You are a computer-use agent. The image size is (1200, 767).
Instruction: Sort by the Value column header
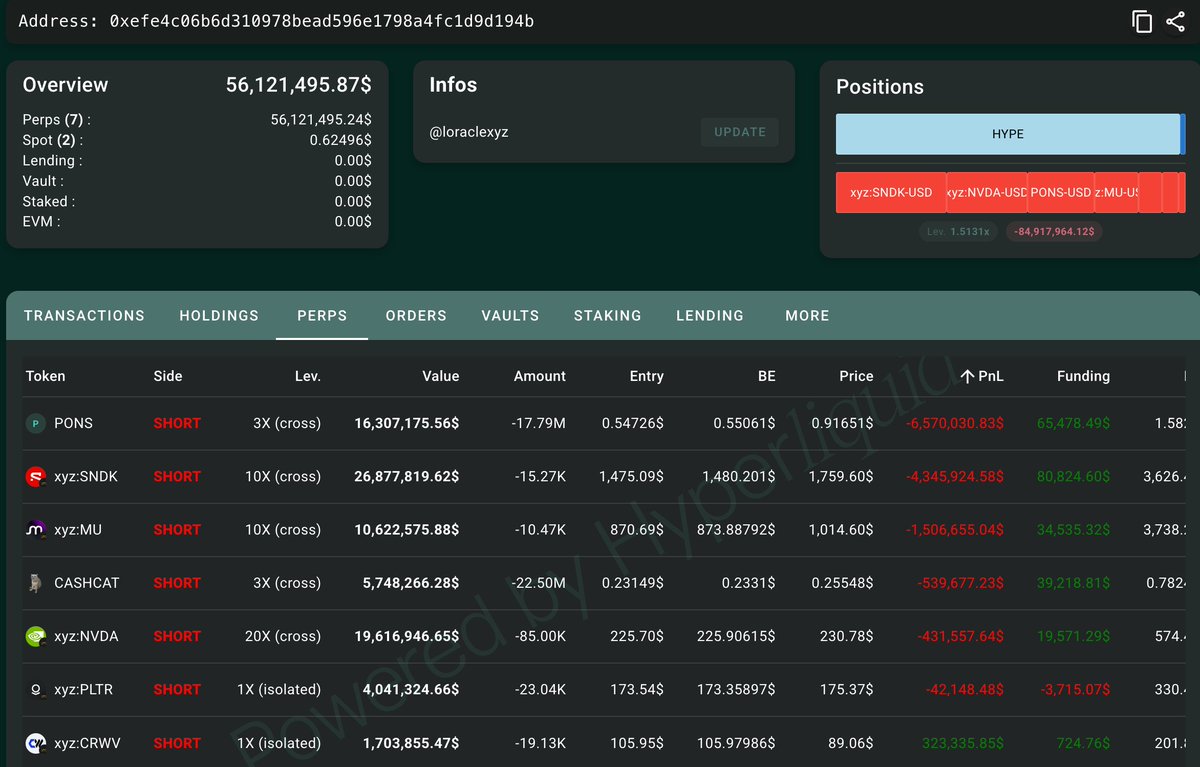[440, 376]
